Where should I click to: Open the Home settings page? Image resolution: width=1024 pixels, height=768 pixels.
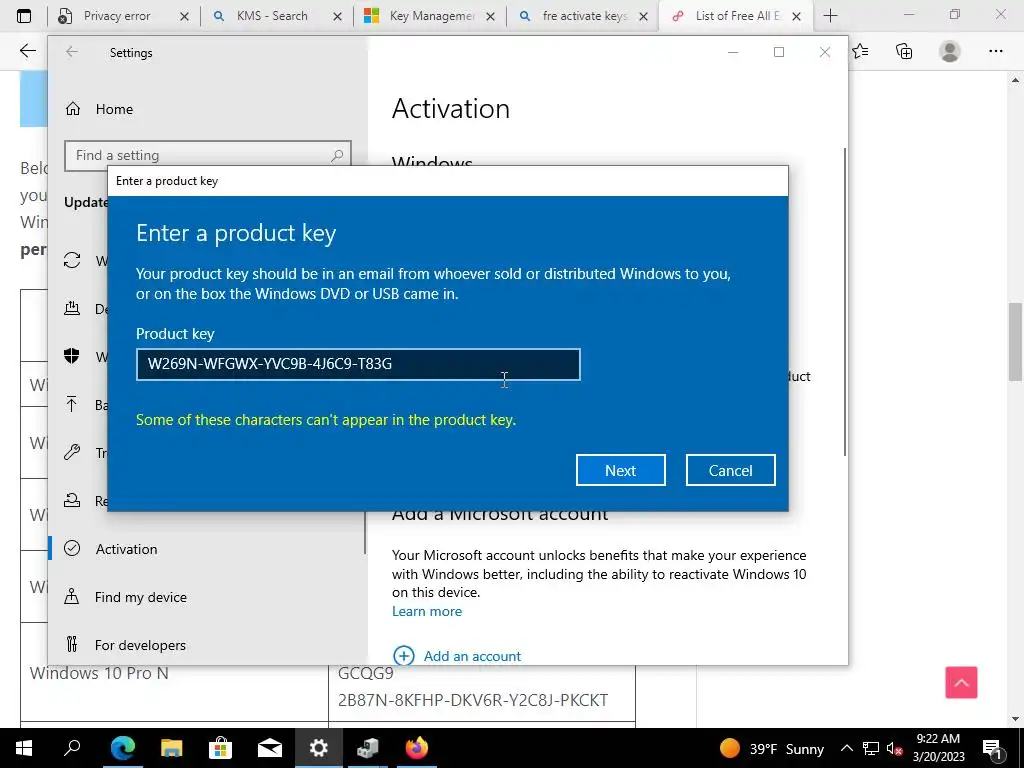[x=114, y=109]
